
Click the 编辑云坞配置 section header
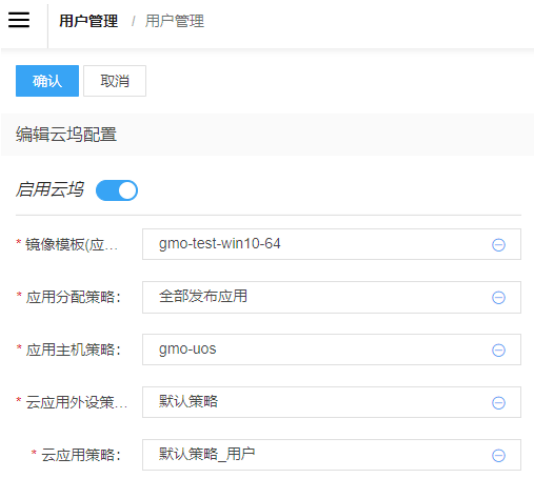tap(66, 134)
